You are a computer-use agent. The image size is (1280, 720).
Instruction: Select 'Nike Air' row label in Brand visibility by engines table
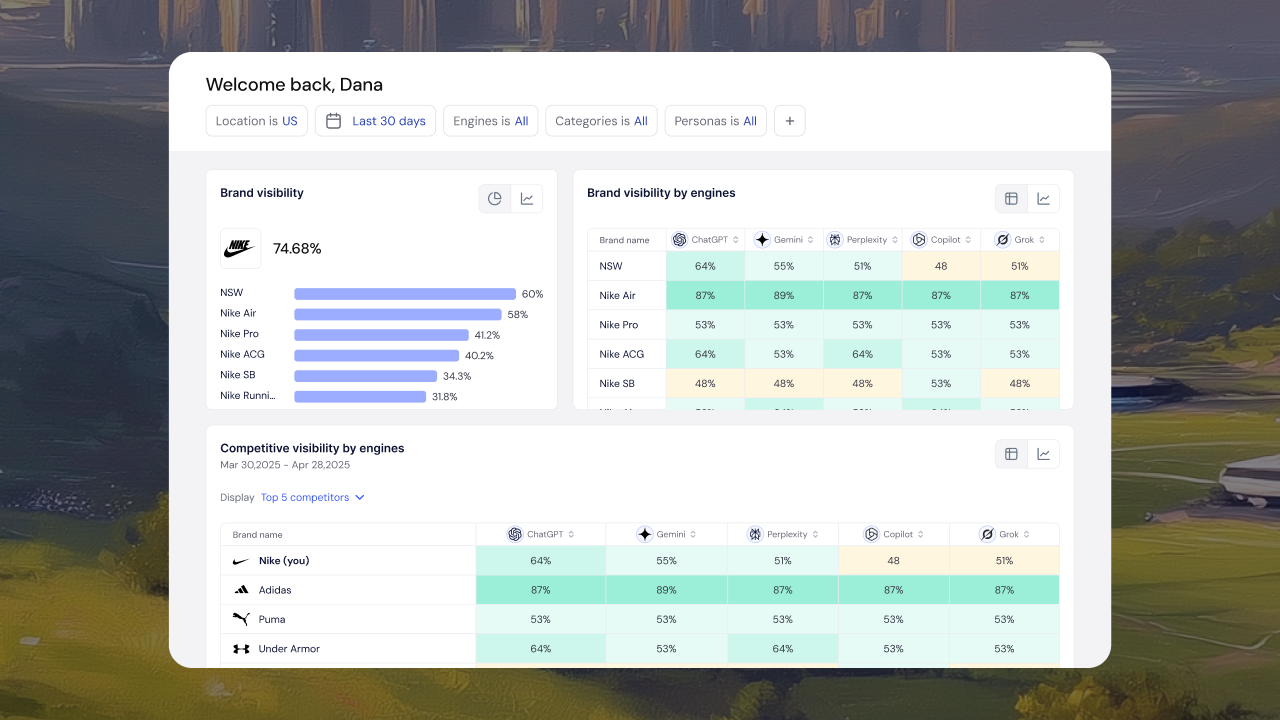coord(618,296)
